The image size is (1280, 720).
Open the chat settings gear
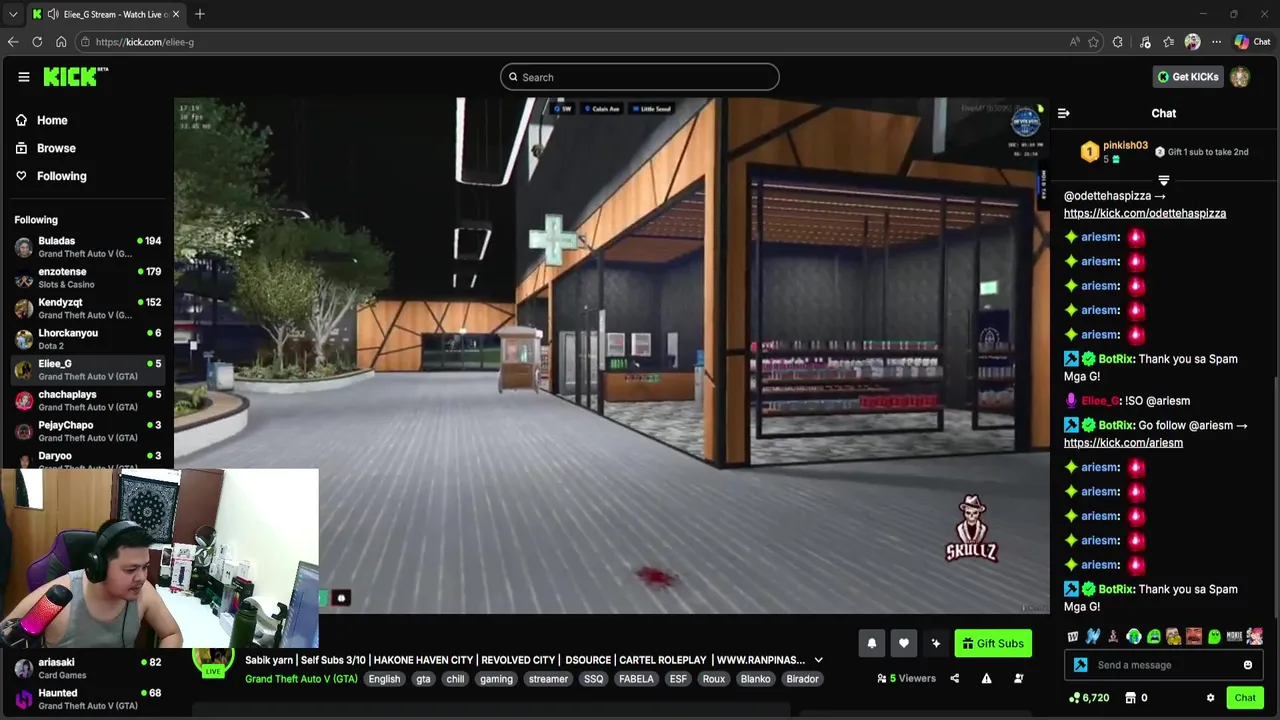coord(1210,698)
